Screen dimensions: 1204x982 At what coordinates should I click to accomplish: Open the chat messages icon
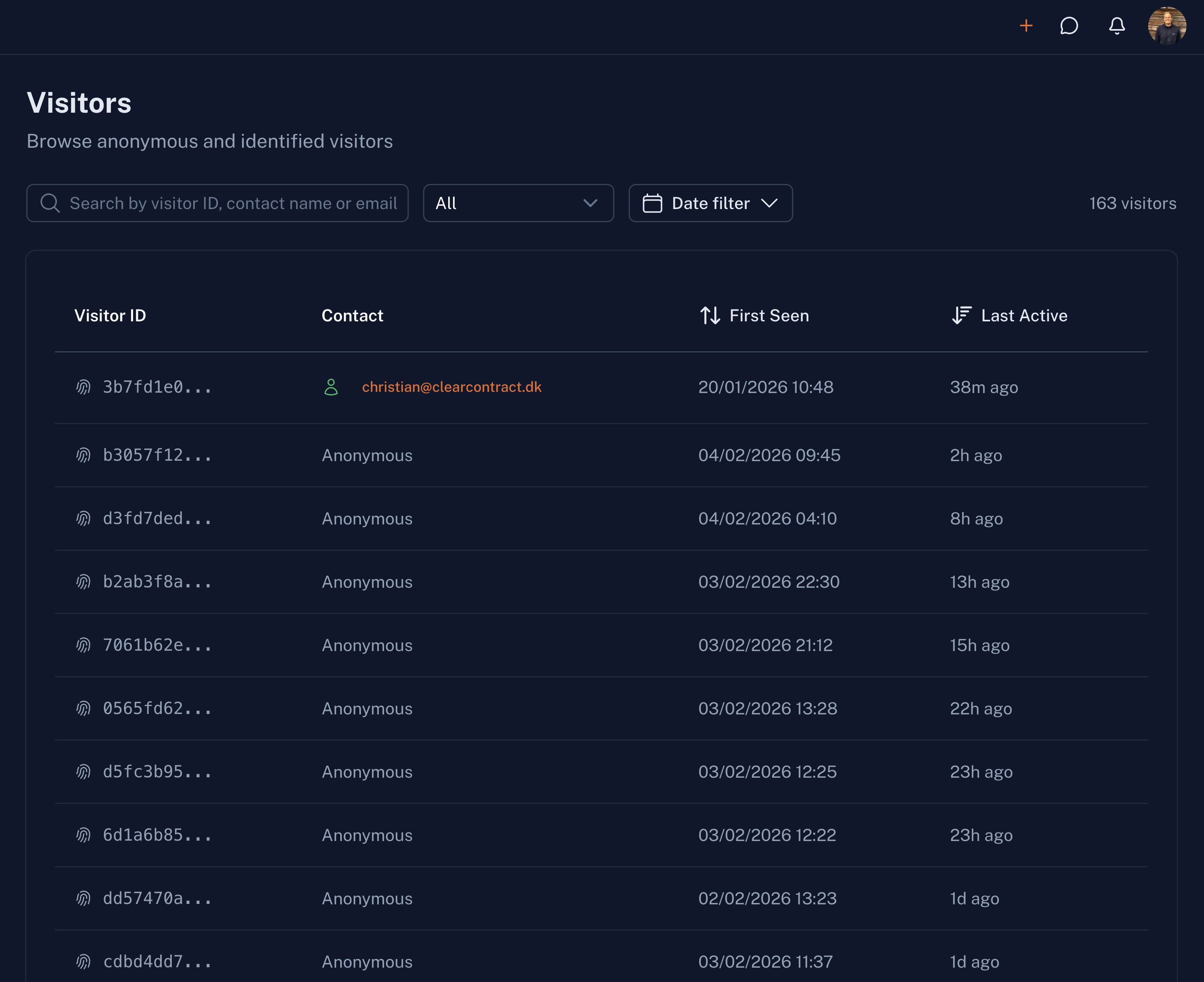[x=1069, y=26]
